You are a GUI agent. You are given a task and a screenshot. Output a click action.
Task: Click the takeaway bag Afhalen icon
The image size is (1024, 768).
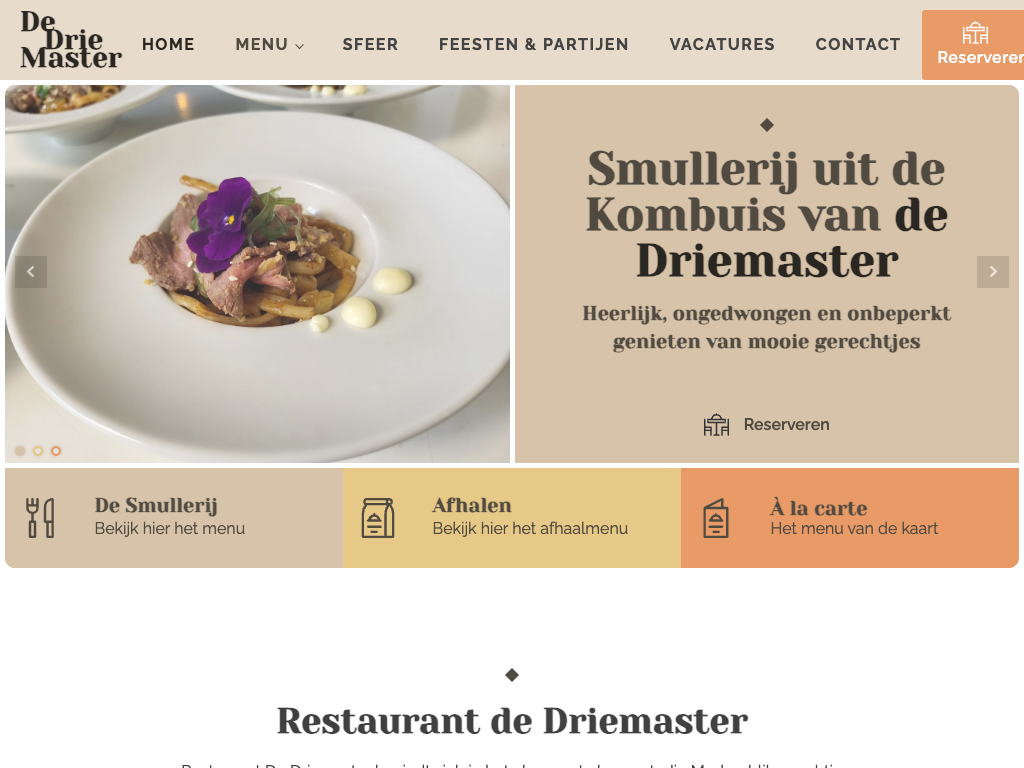[x=378, y=518]
